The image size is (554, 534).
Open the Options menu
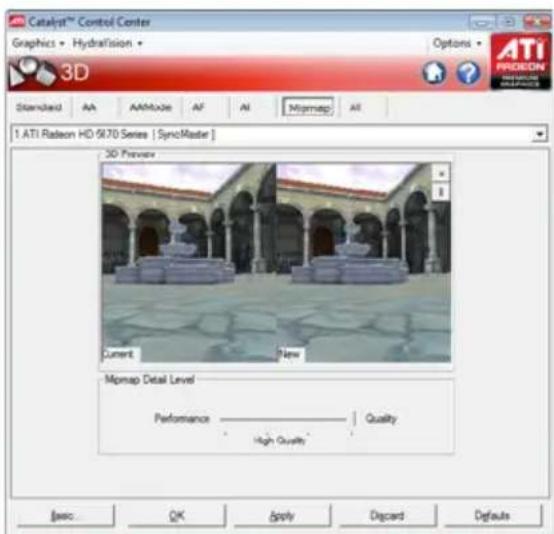pos(457,43)
